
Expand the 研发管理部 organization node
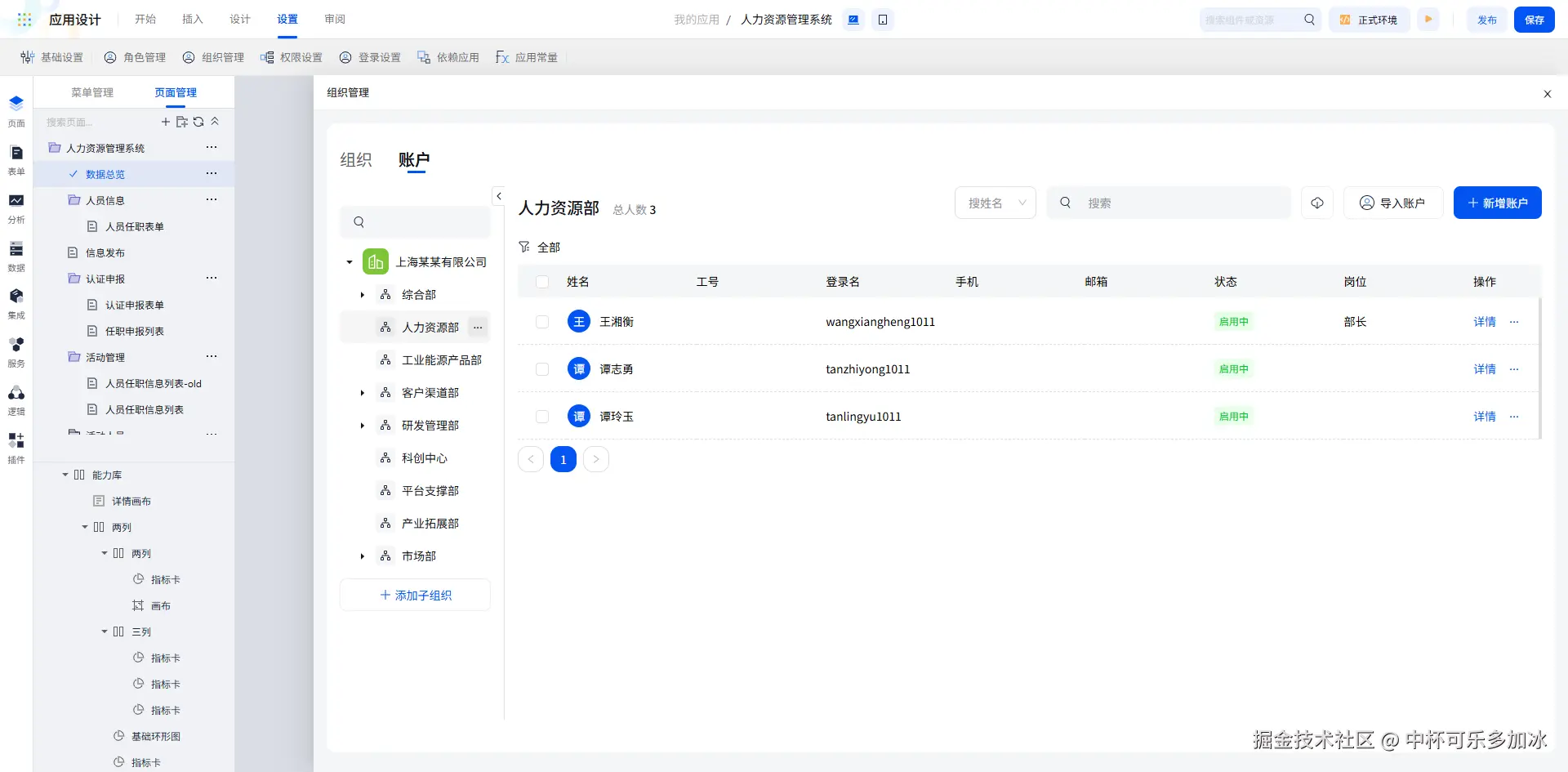click(363, 426)
